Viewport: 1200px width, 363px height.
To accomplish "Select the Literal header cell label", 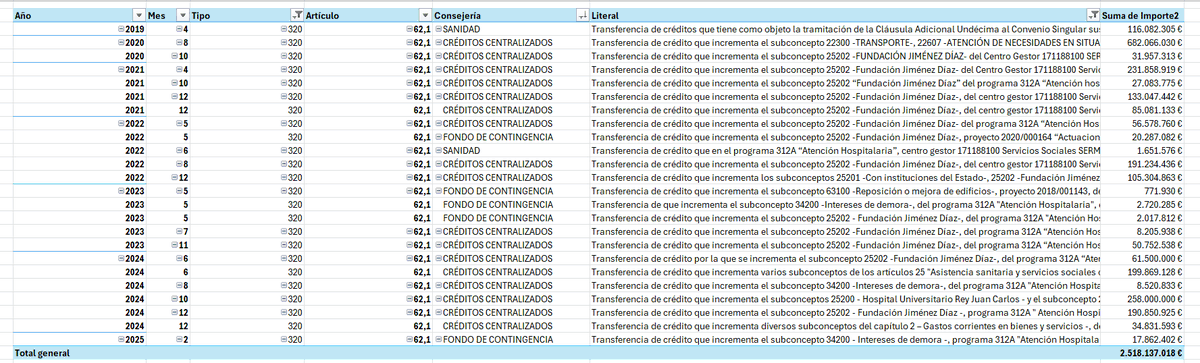I will pyautogui.click(x=604, y=17).
